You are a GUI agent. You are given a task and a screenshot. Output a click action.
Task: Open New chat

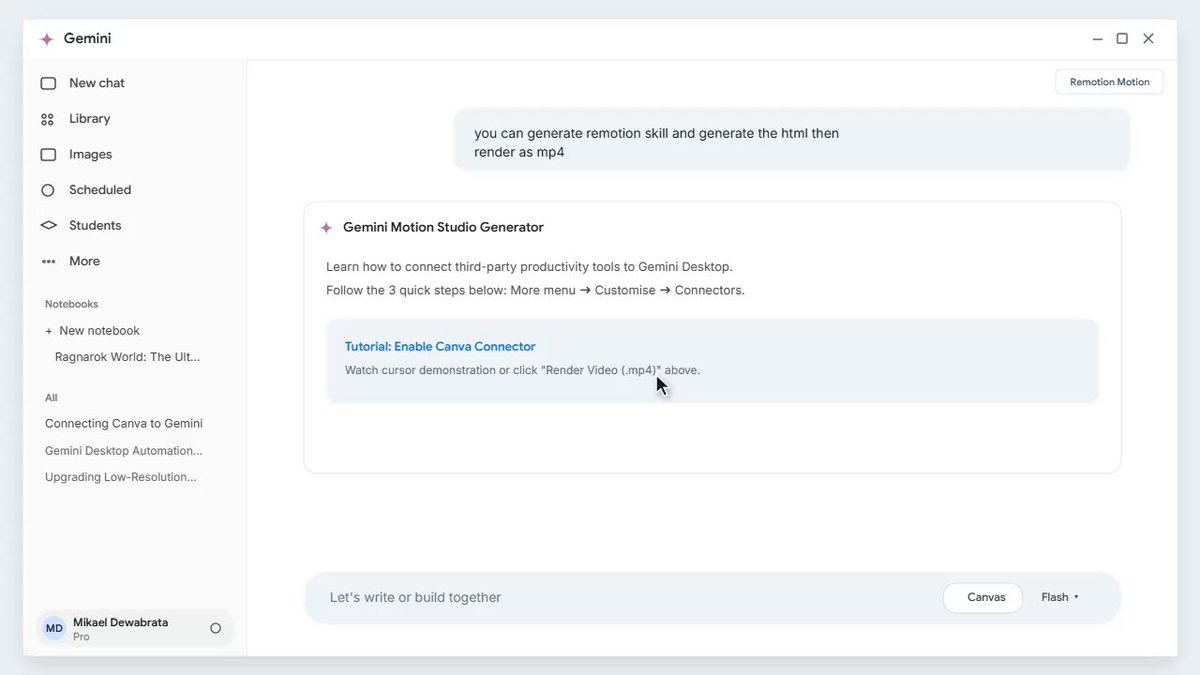pyautogui.click(x=97, y=83)
